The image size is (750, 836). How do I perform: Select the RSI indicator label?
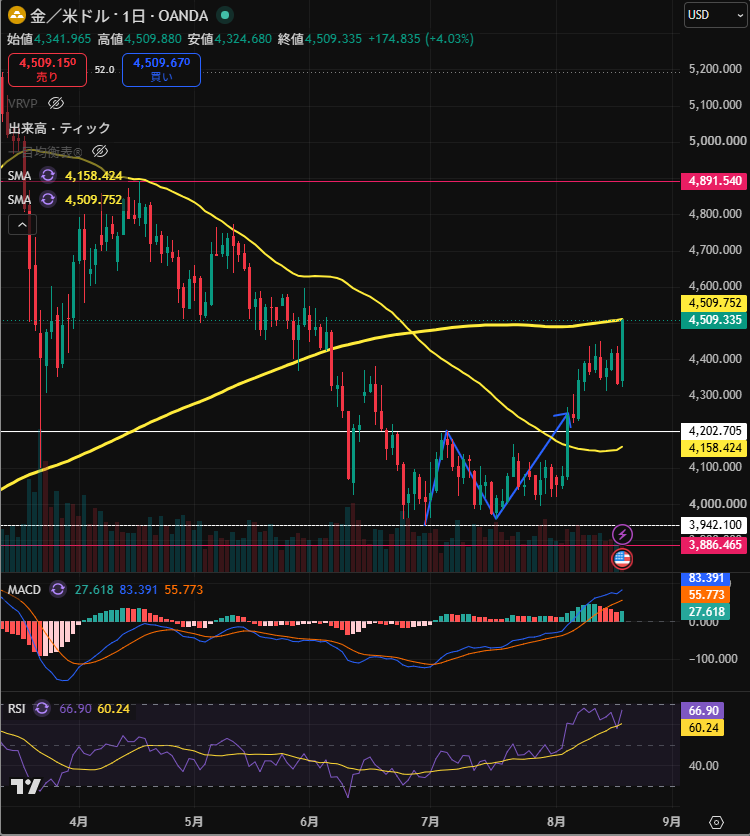point(17,709)
